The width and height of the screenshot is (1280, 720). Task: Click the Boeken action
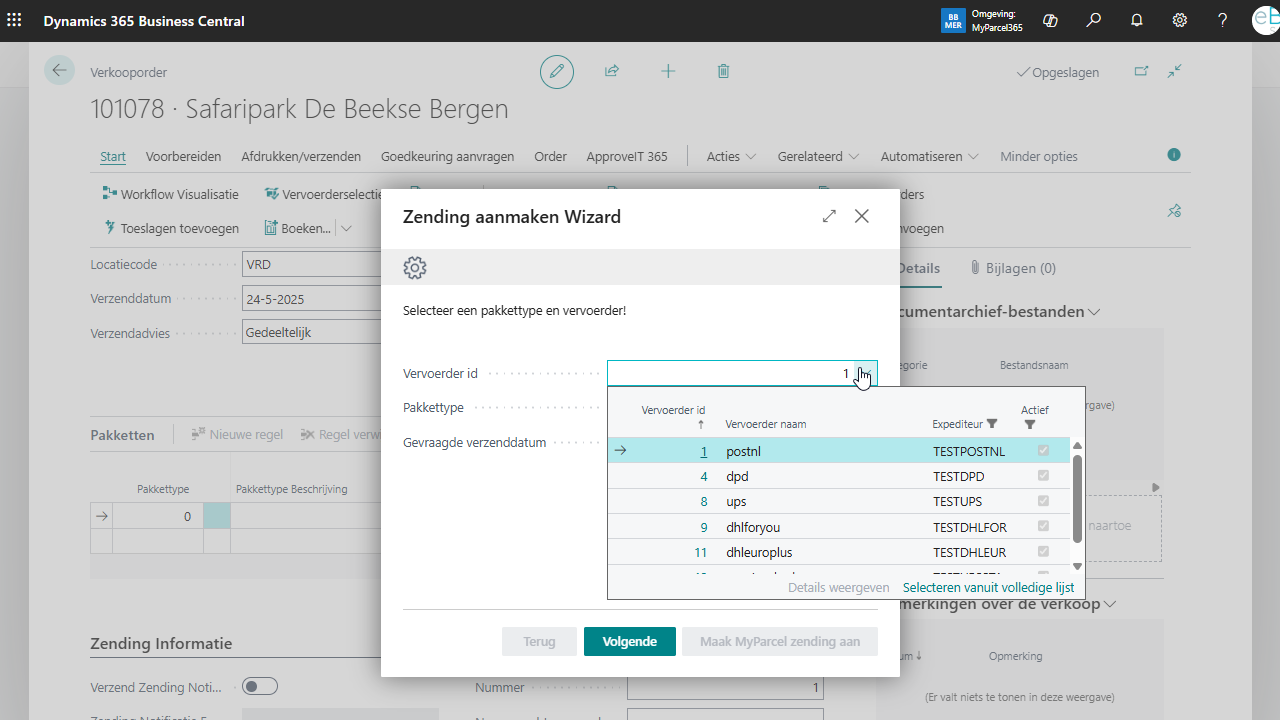coord(298,228)
